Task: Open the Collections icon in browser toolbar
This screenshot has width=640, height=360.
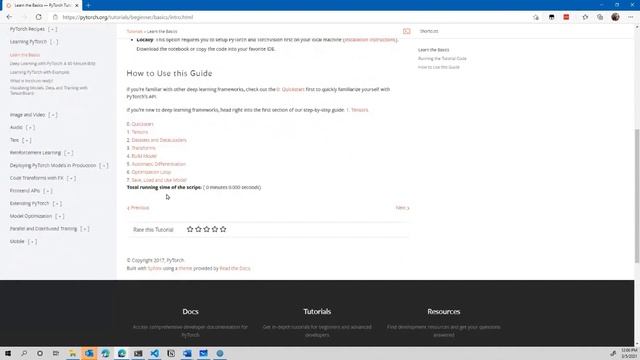Action: 600,17
